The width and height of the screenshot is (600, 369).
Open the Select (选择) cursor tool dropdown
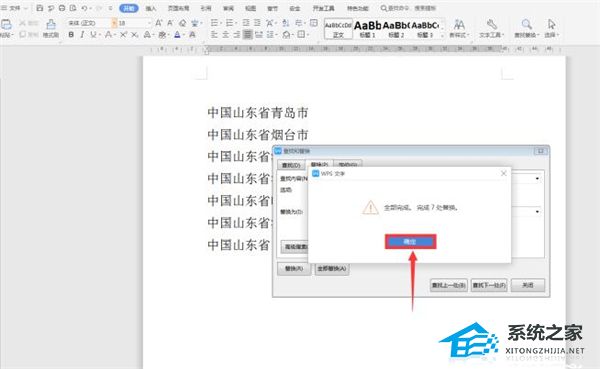coord(551,28)
